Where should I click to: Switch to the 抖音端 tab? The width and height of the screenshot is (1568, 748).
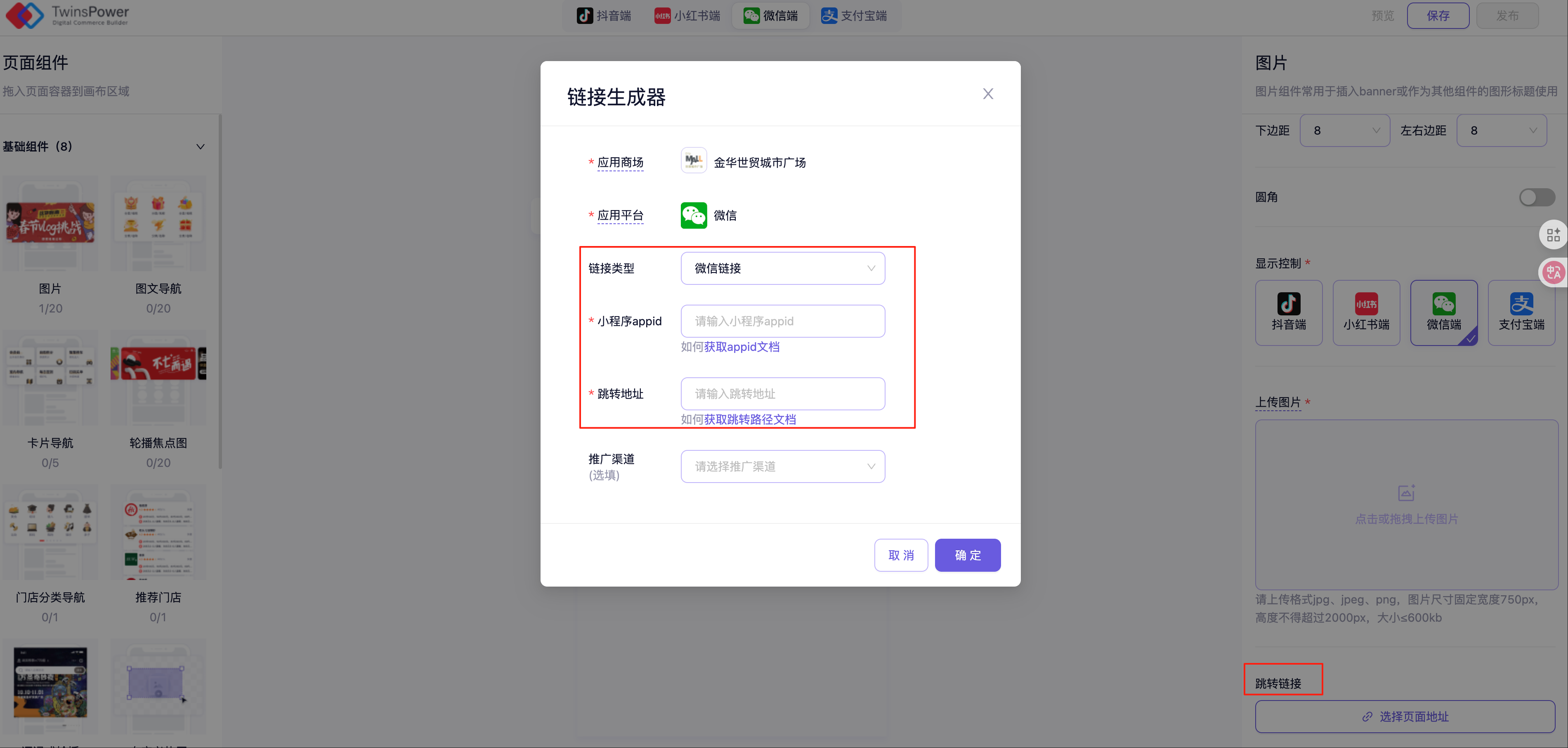pyautogui.click(x=604, y=16)
